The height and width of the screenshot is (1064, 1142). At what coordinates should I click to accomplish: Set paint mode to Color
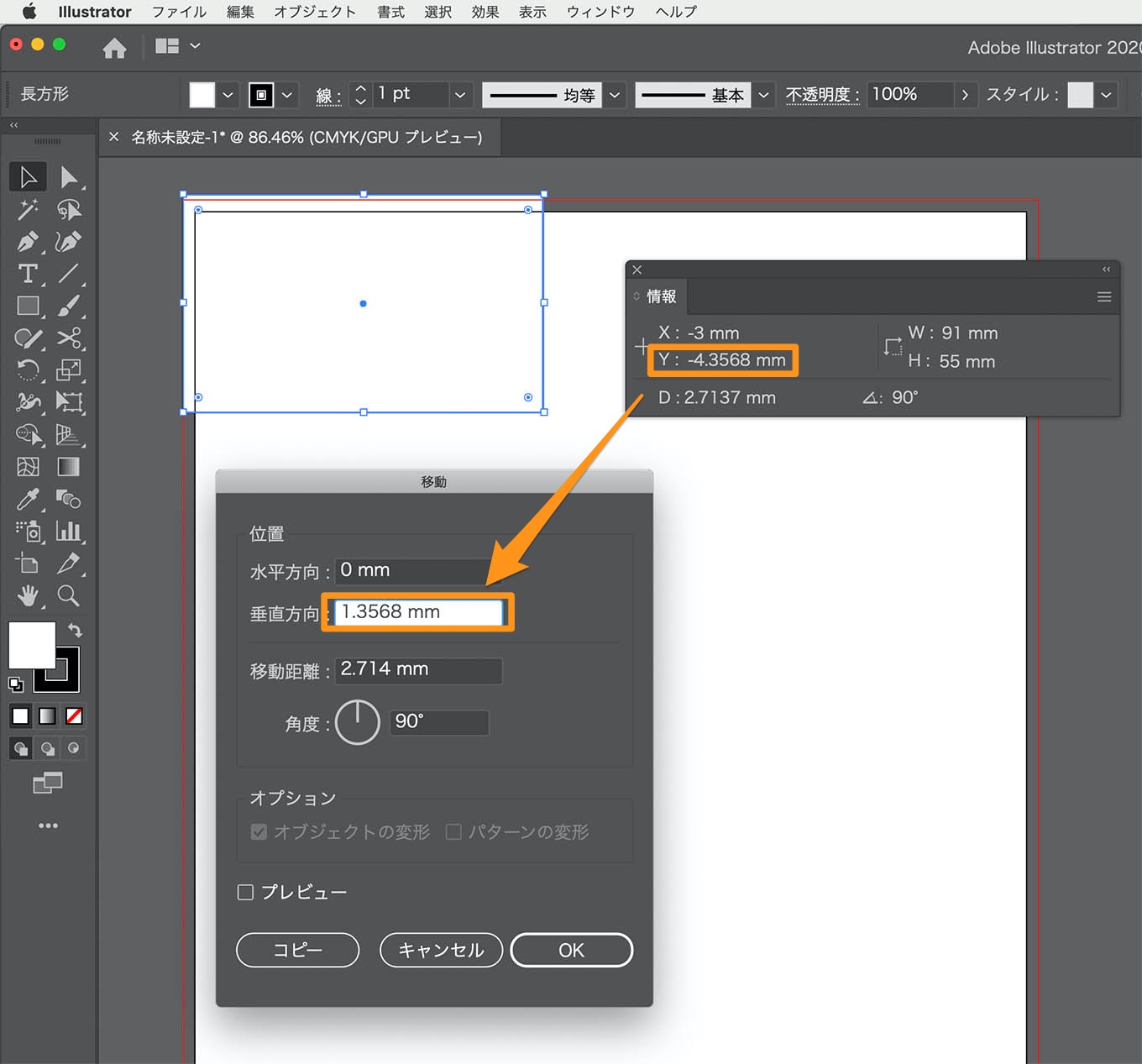click(20, 716)
